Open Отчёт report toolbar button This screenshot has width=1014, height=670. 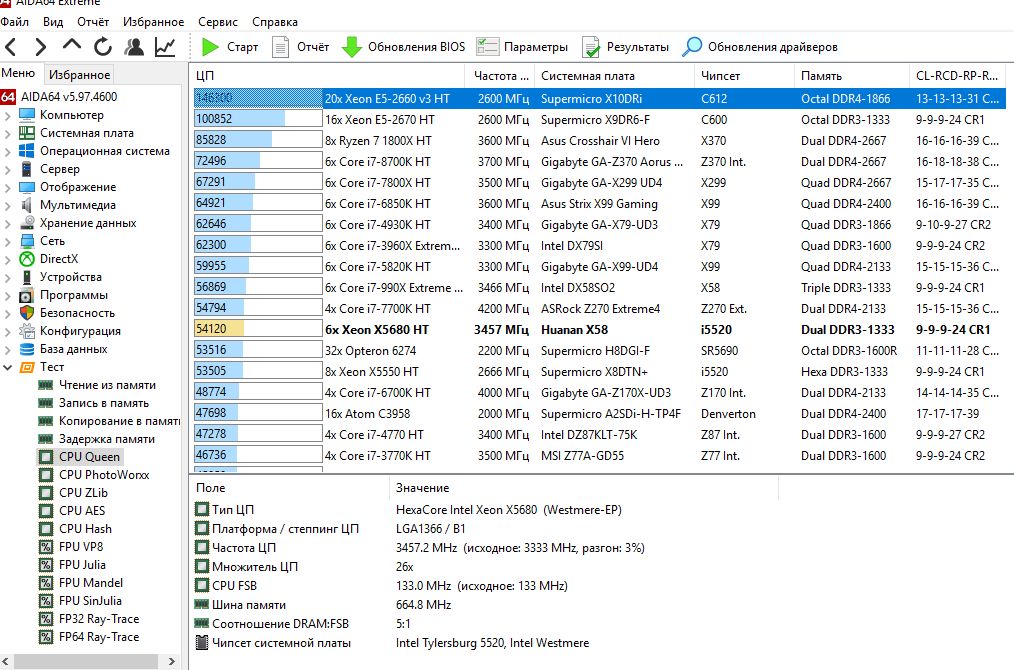(301, 47)
